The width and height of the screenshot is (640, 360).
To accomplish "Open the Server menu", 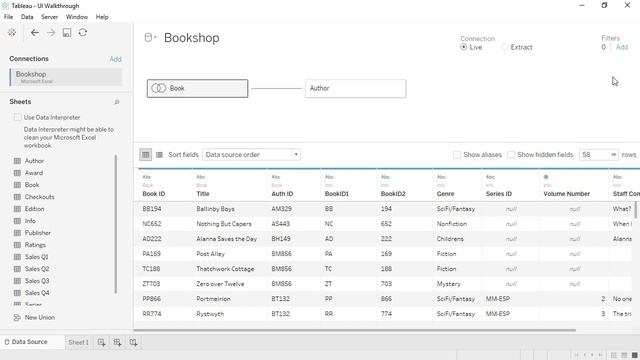I will (x=49, y=17).
